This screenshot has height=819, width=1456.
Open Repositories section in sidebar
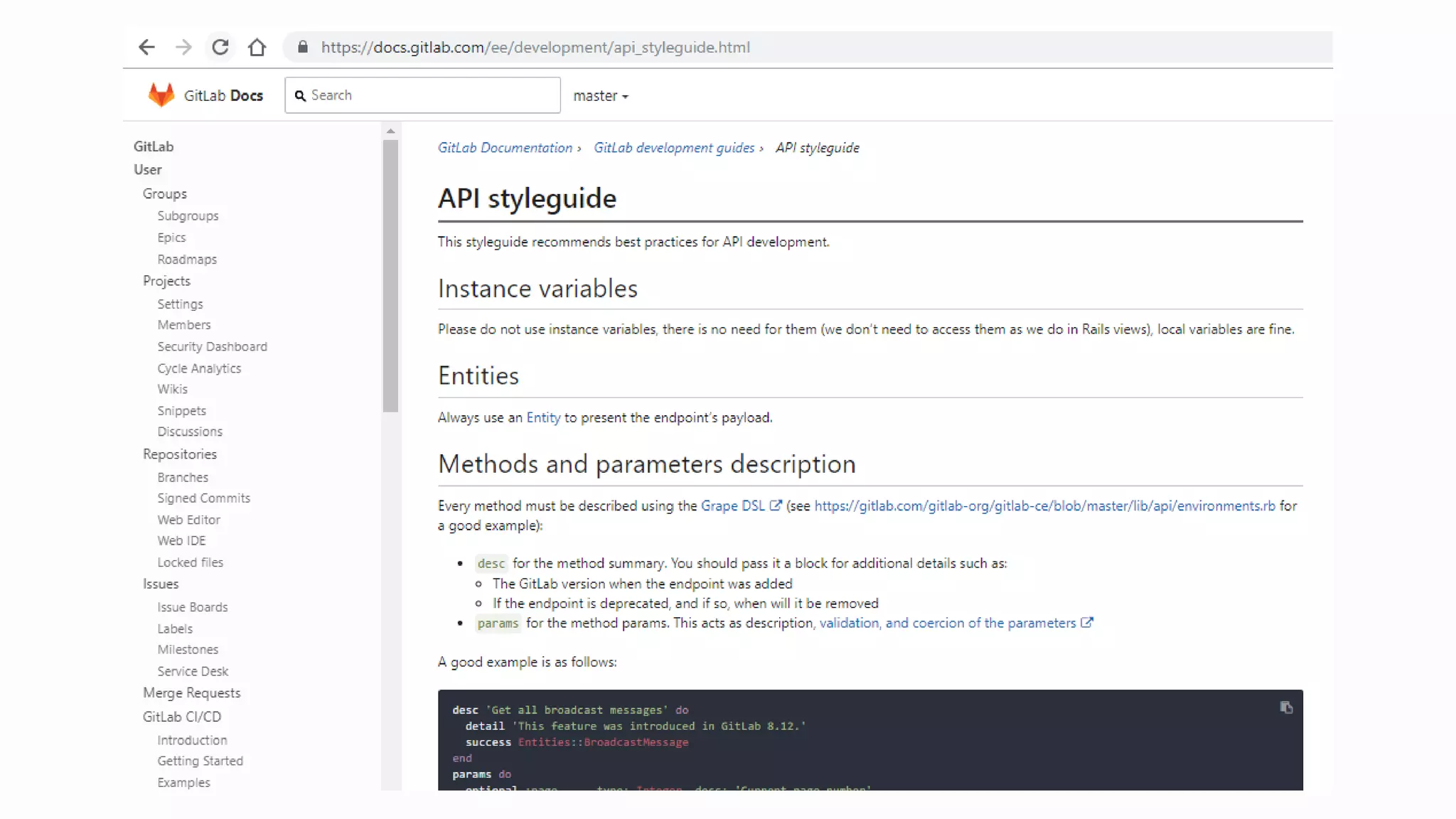180,454
